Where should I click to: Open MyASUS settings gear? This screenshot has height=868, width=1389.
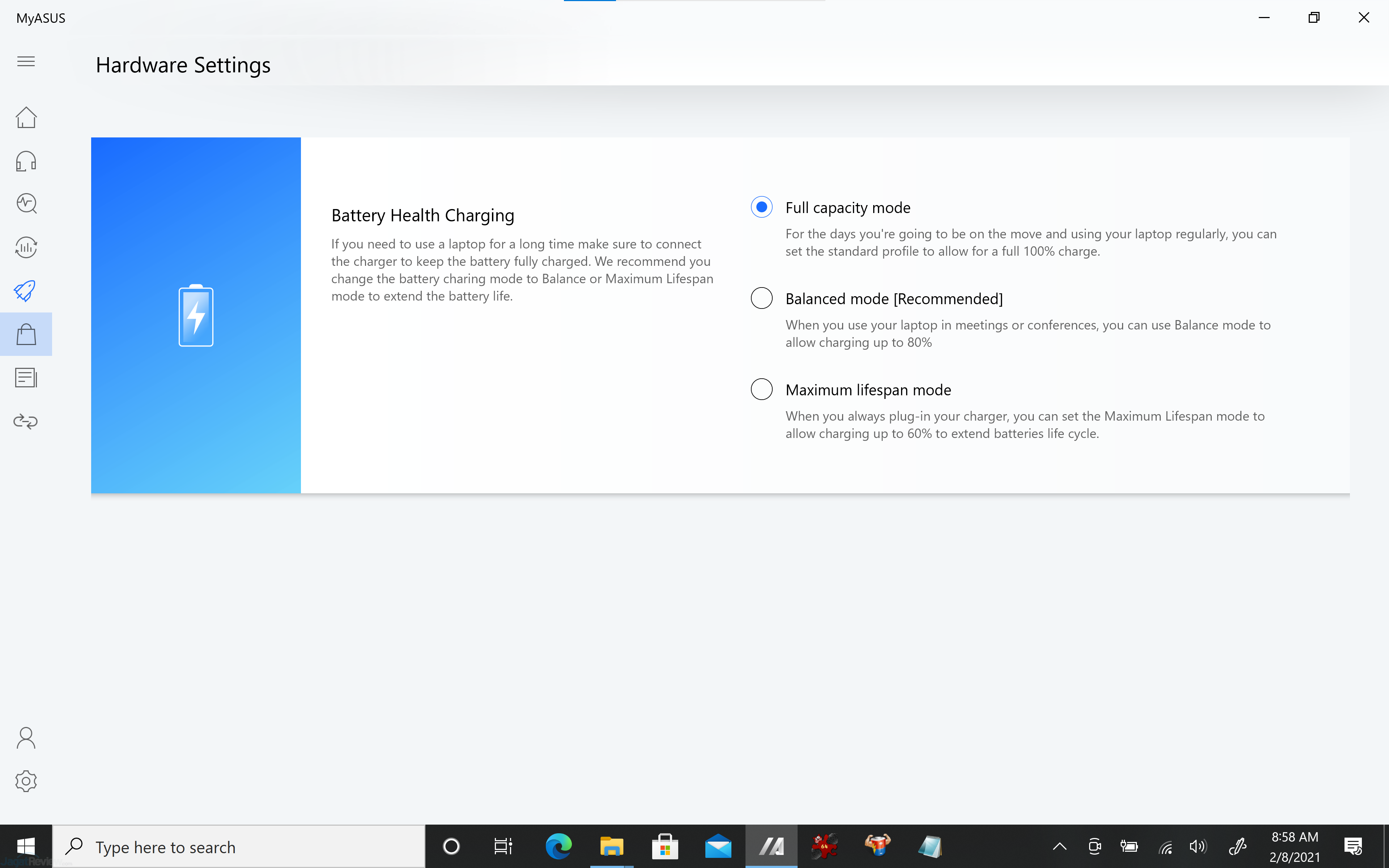[26, 781]
